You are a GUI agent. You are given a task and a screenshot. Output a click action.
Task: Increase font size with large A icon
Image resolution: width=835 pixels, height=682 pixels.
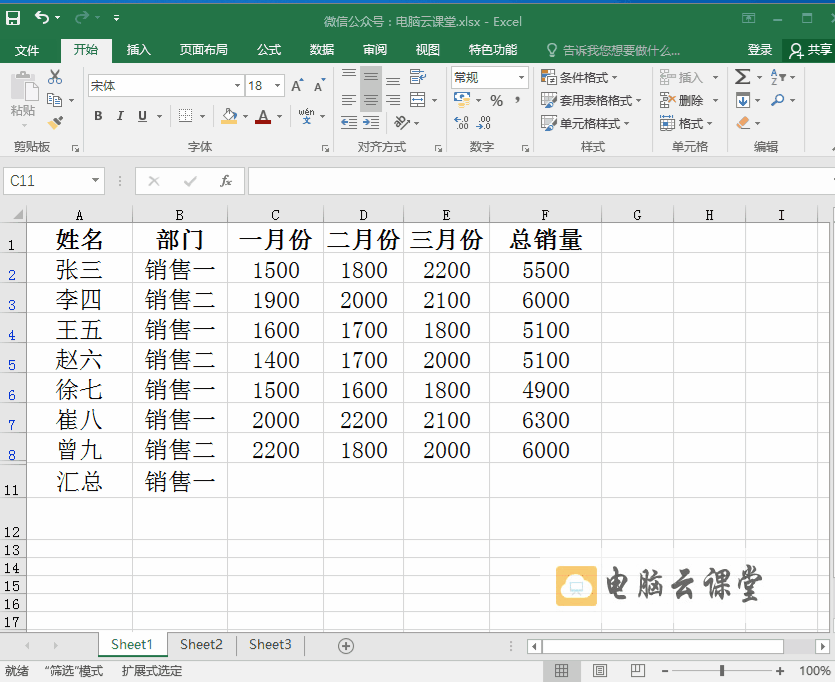(297, 85)
